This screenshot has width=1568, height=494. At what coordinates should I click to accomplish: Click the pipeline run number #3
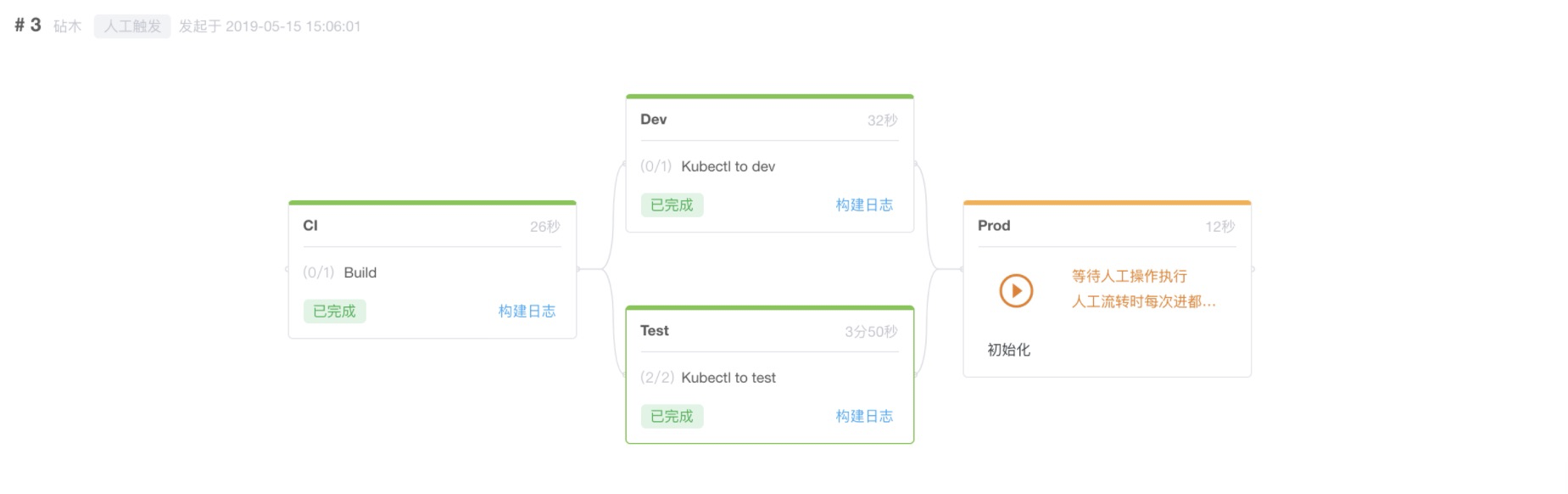point(28,25)
